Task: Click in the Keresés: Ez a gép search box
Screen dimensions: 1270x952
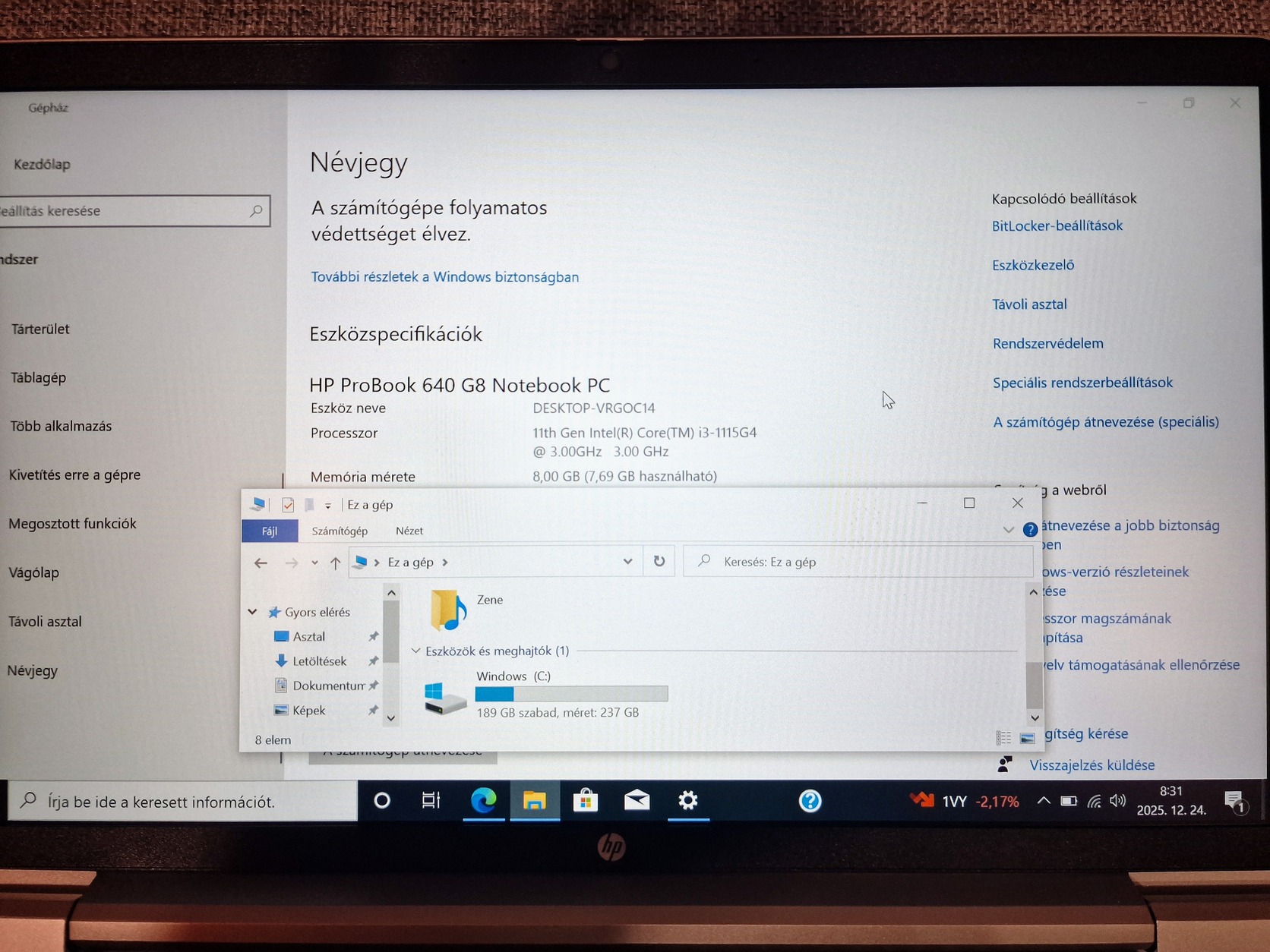Action: (858, 562)
